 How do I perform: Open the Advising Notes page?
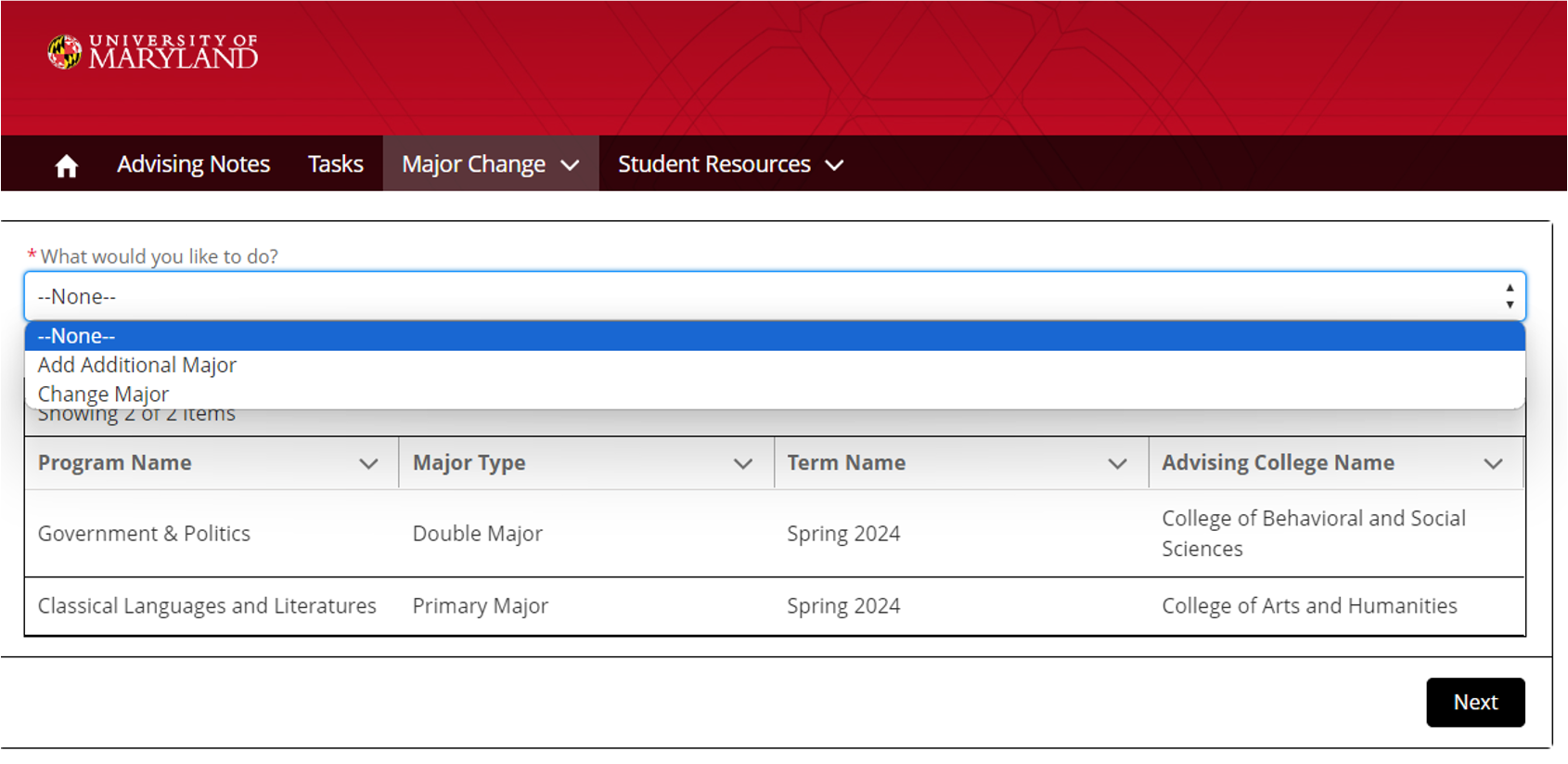pyautogui.click(x=193, y=164)
